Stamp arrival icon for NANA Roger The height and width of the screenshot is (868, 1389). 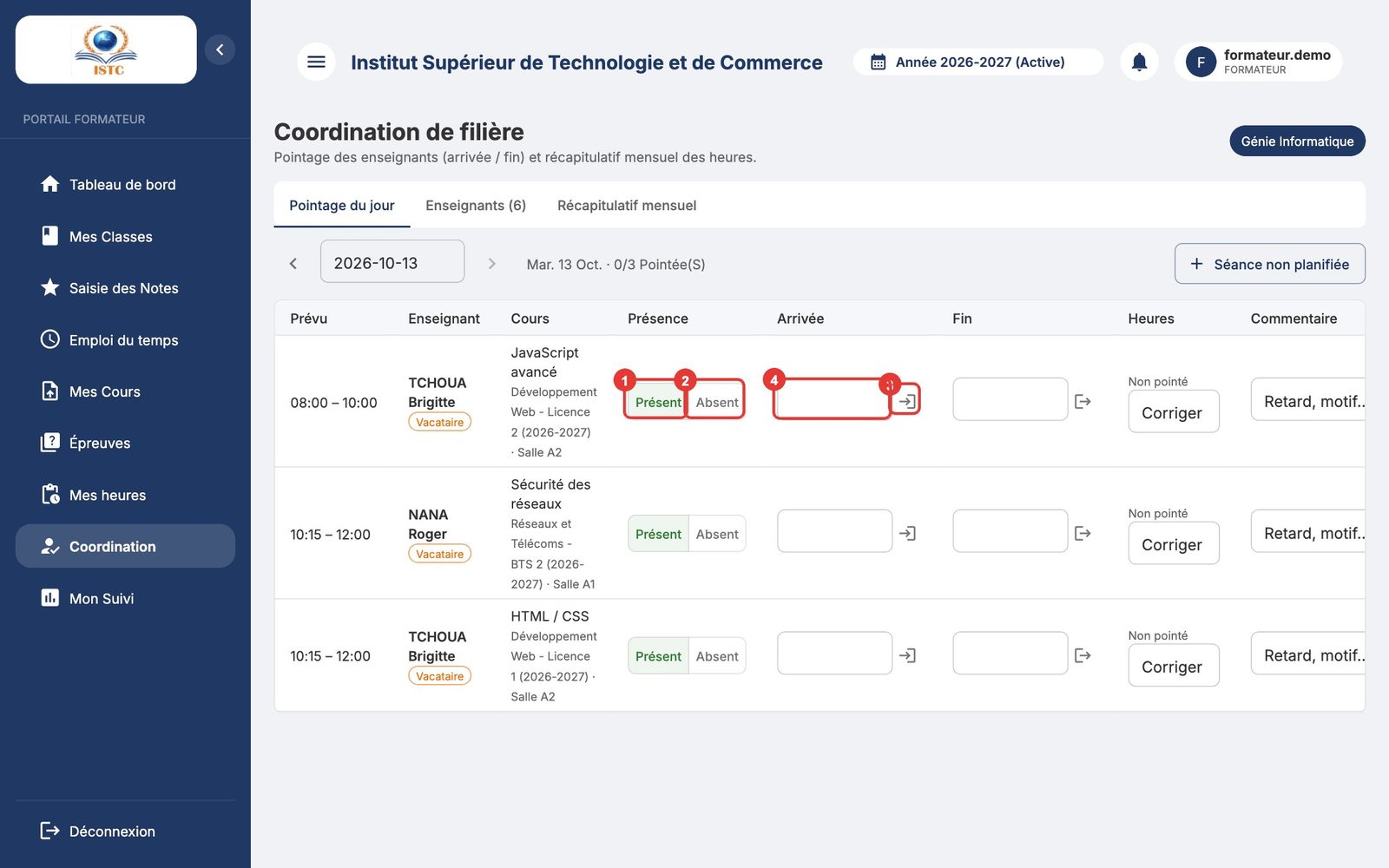pyautogui.click(x=907, y=533)
